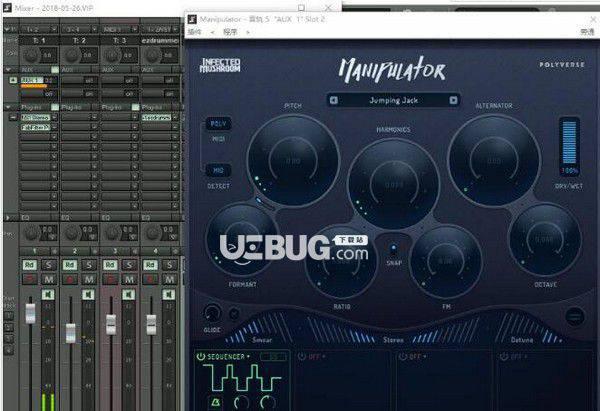
Task: Open the first plugin slot dropdown on channel 1
Action: (x=54, y=117)
